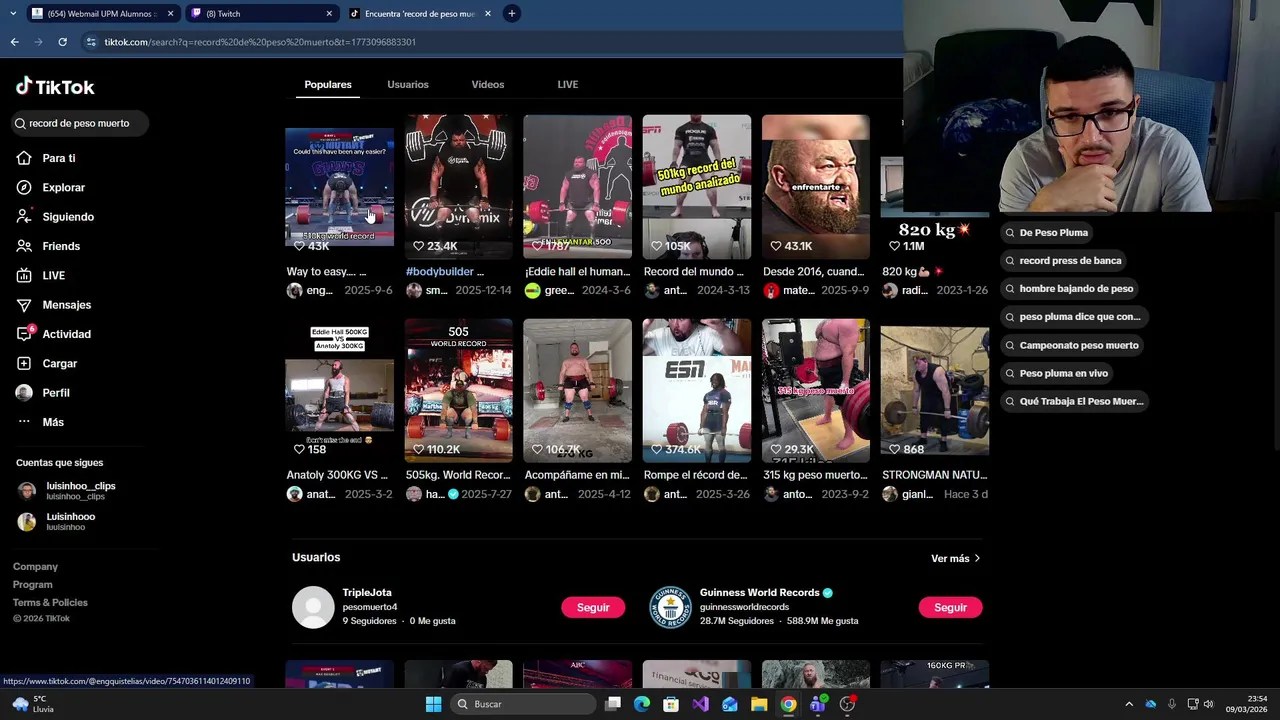Image resolution: width=1280 pixels, height=720 pixels.
Task: Open Actividad notifications
Action: point(54,334)
